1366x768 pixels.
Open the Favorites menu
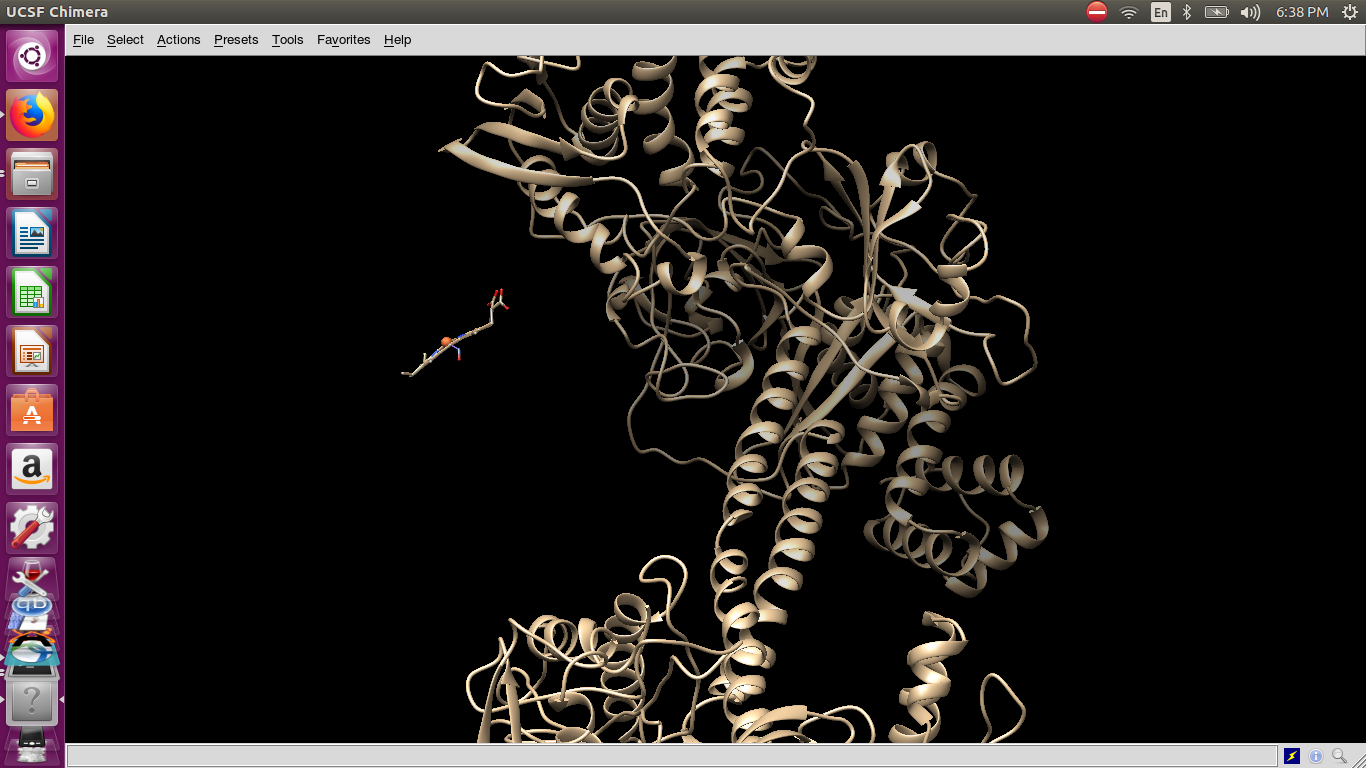click(x=343, y=40)
